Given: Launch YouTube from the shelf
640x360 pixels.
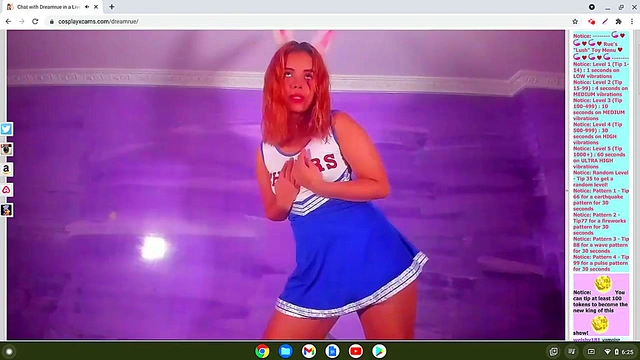Looking at the screenshot, I should point(356,351).
